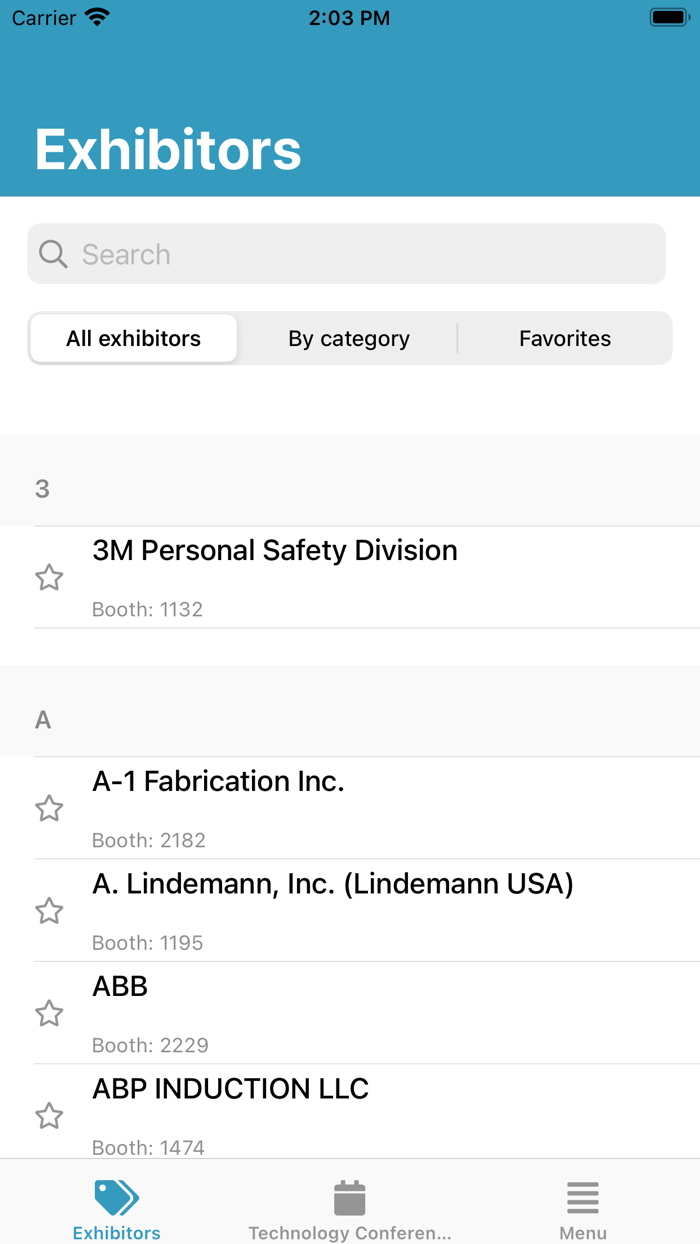Screen dimensions: 700x1244
Task: Select ABP INDUCTION LLC exhibitor
Action: pyautogui.click(x=231, y=1089)
